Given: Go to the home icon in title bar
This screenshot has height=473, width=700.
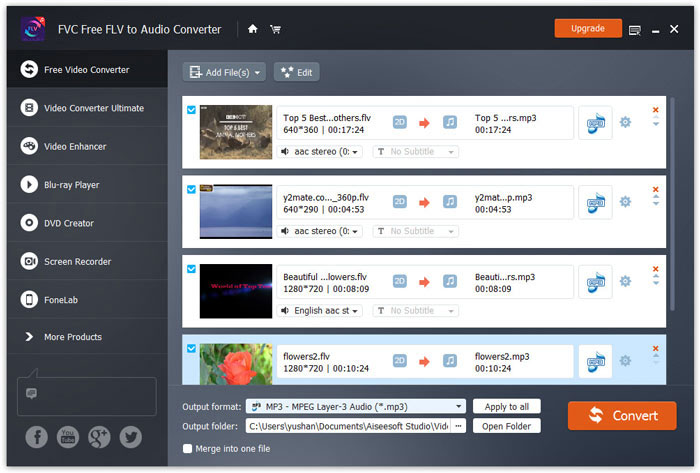Looking at the screenshot, I should tap(253, 29).
